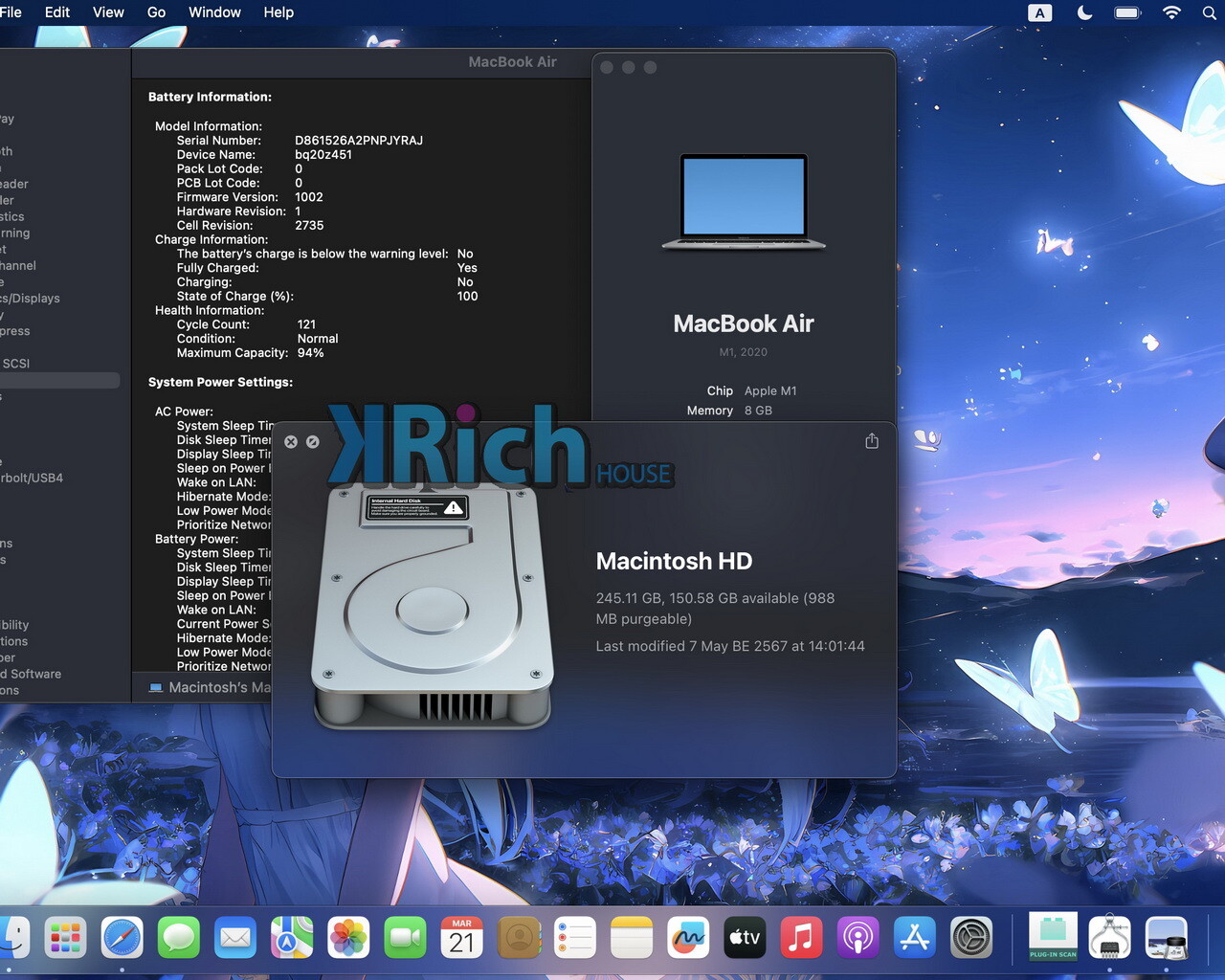Click the Macintosh HD title
Viewport: 1225px width, 980px height.
(x=674, y=561)
